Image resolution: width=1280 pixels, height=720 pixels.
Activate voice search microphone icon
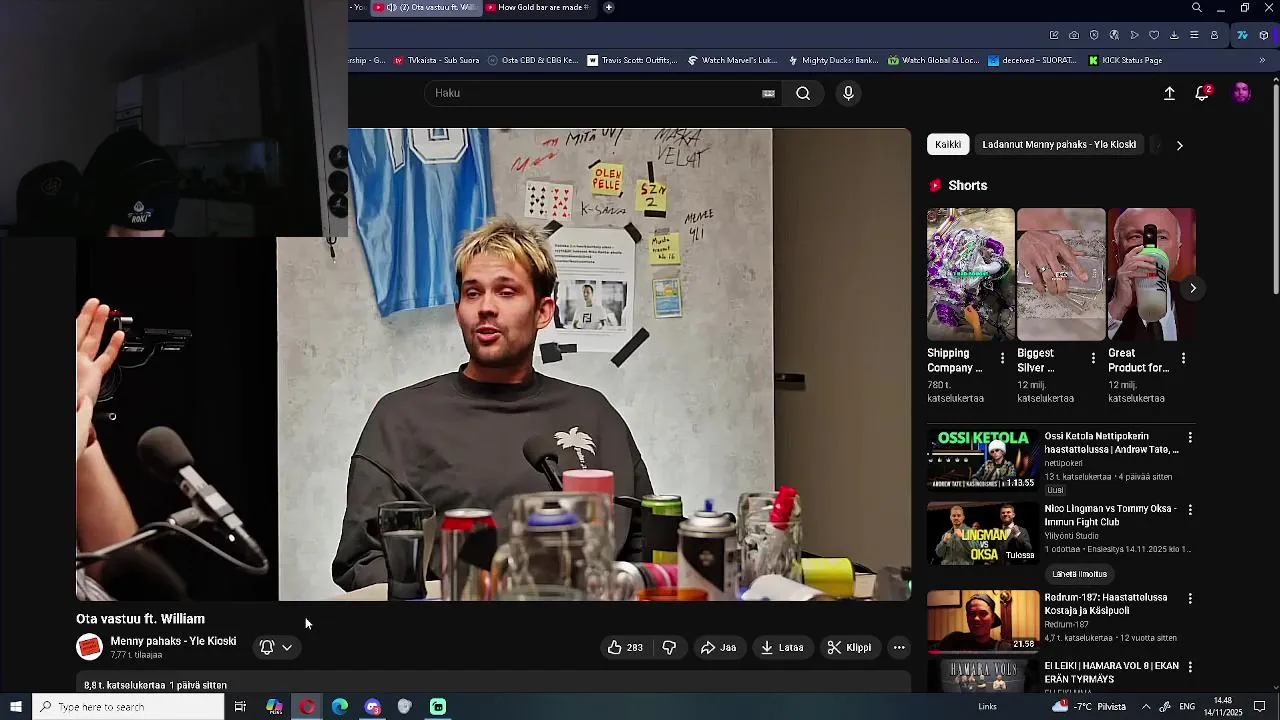tap(848, 93)
